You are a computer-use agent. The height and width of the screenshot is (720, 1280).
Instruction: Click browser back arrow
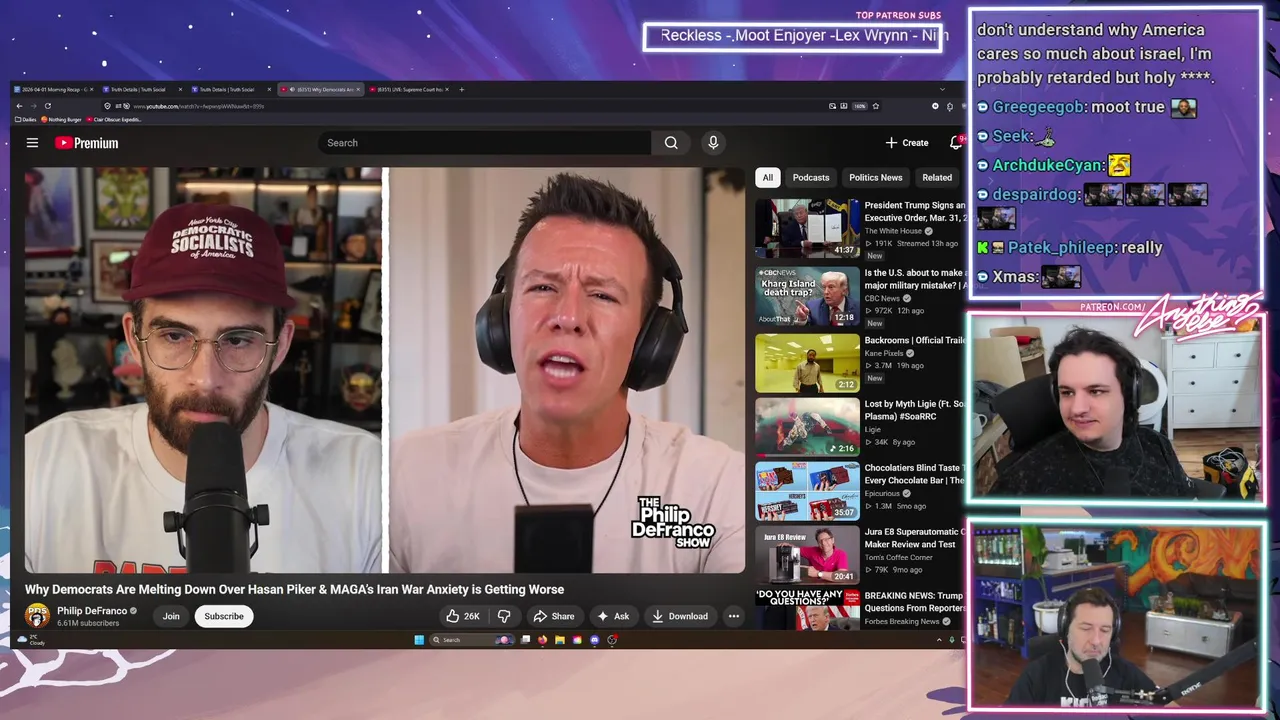coord(19,106)
